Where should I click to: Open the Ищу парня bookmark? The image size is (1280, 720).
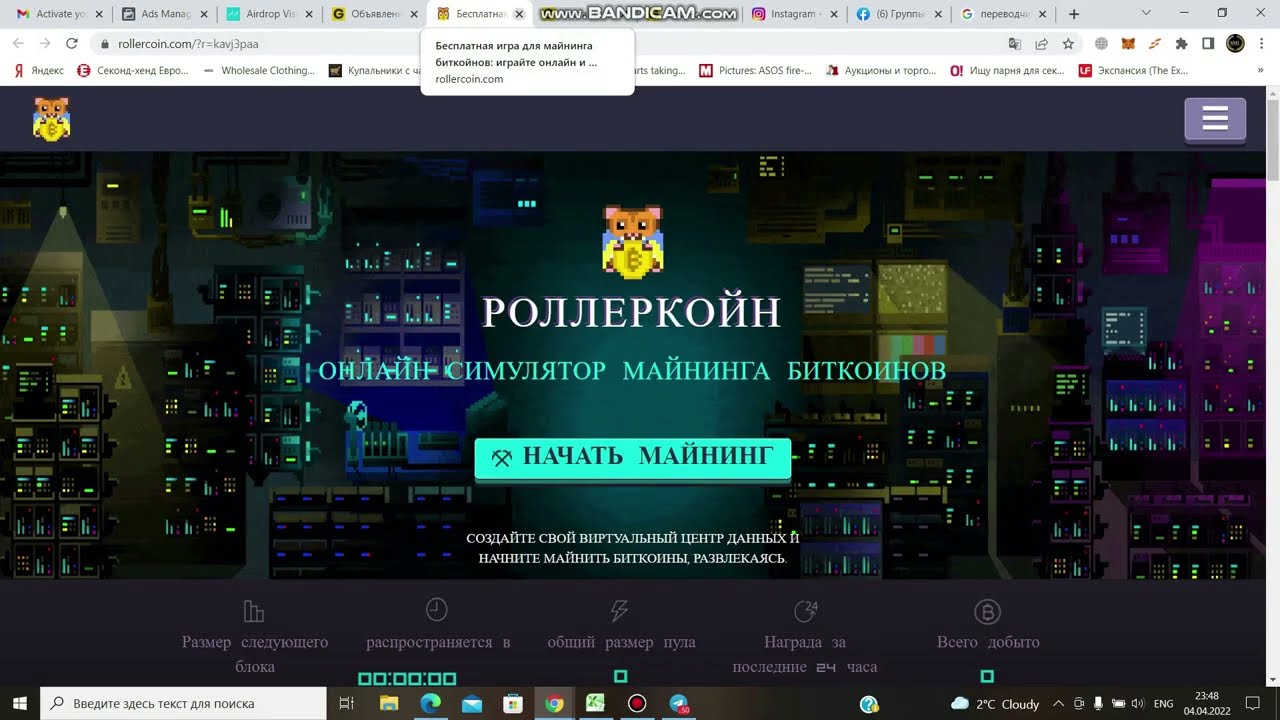pos(1007,71)
